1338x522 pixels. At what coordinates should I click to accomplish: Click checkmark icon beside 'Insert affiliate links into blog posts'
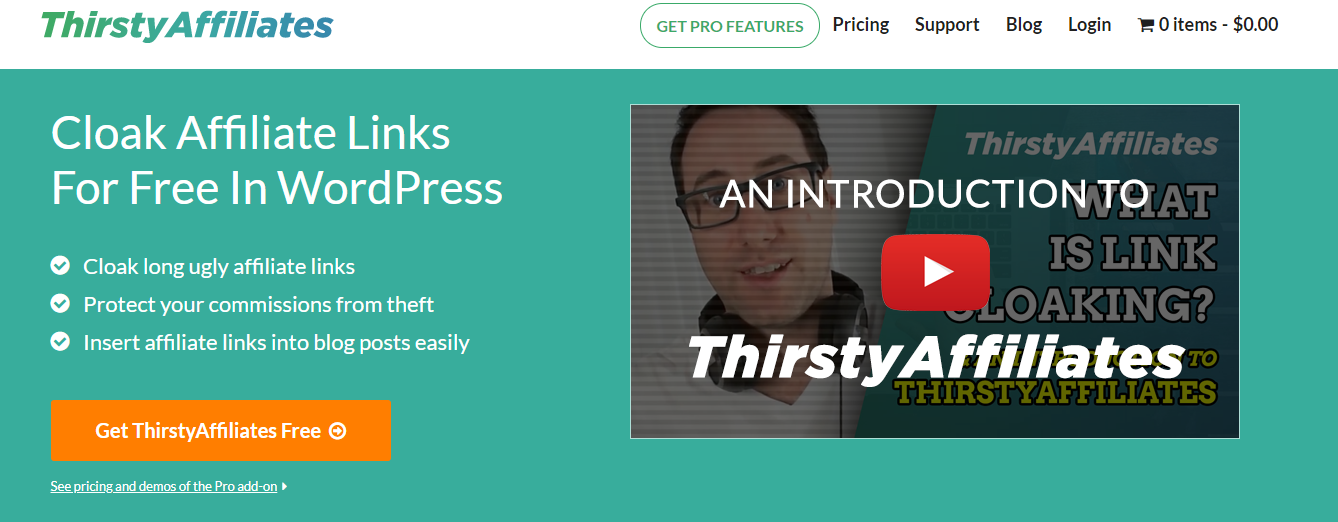pos(60,341)
